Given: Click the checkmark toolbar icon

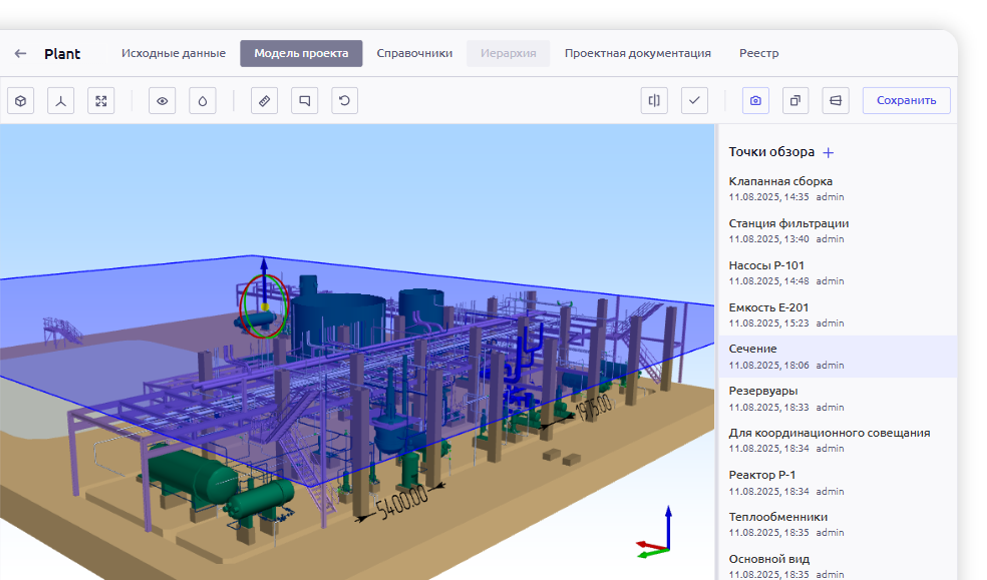Looking at the screenshot, I should (x=694, y=101).
